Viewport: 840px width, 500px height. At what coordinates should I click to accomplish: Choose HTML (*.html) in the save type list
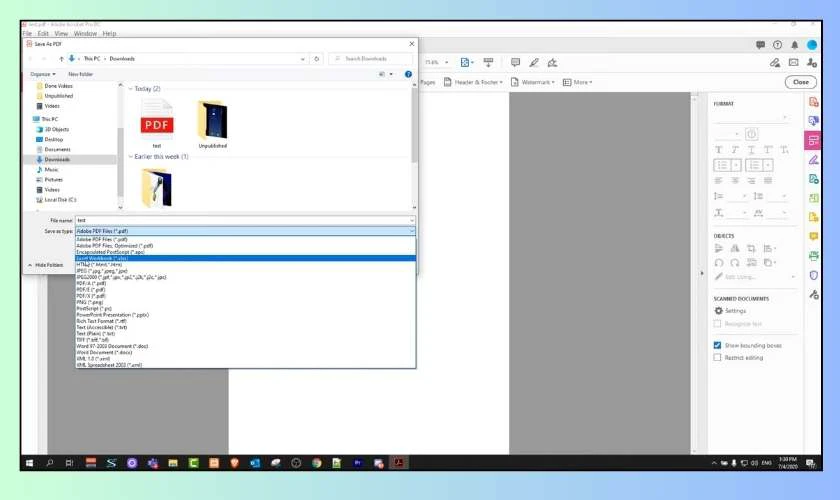pos(245,265)
